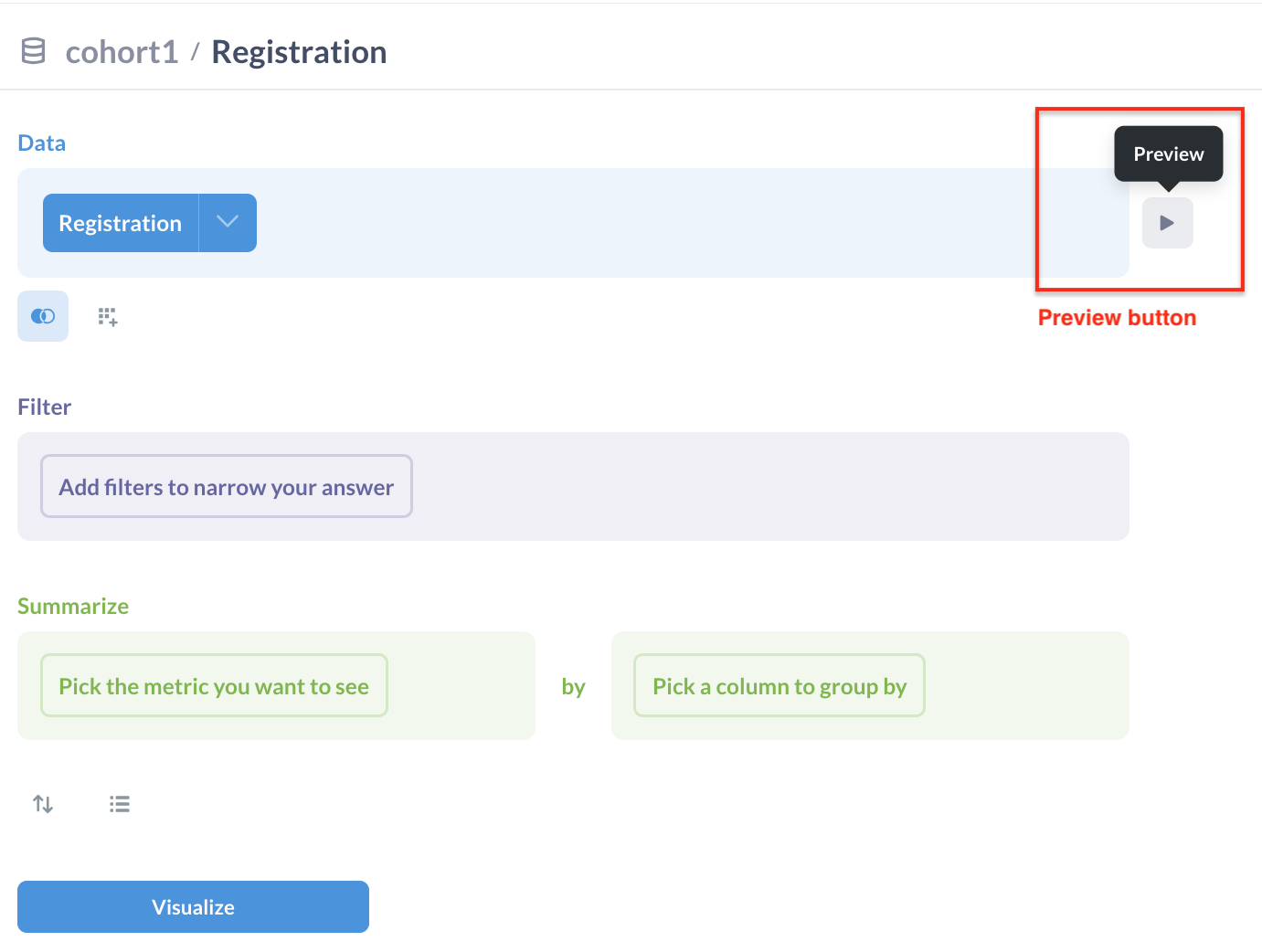Click the highlighted Join data button
The width and height of the screenshot is (1262, 952).
43,316
